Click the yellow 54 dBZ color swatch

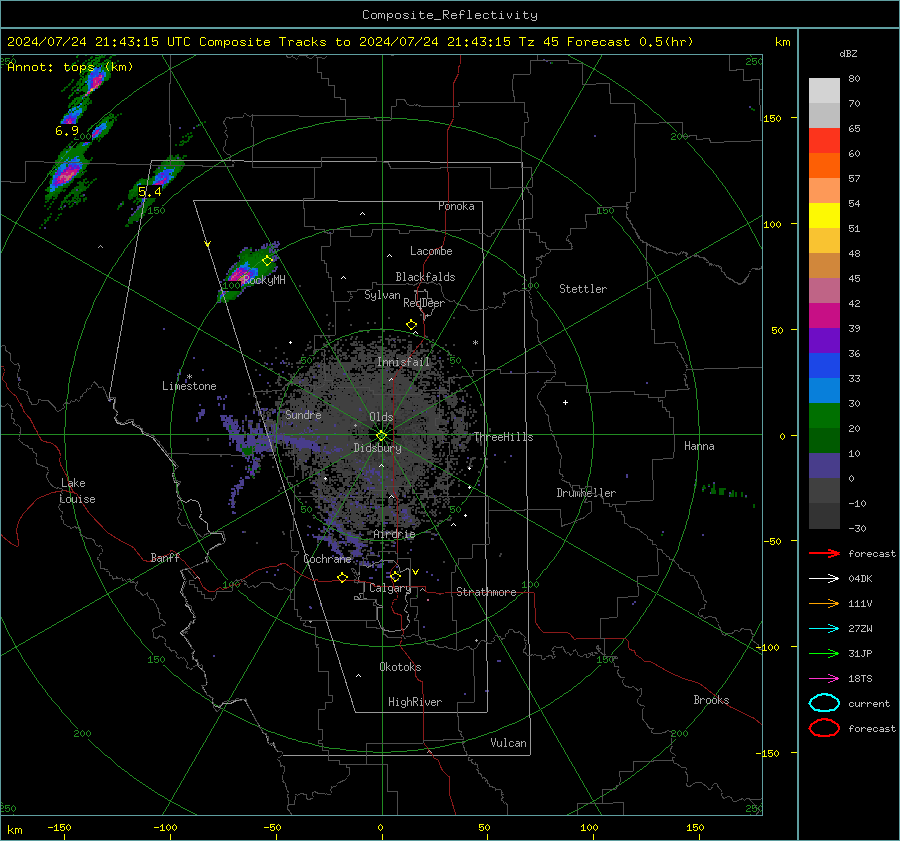824,216
